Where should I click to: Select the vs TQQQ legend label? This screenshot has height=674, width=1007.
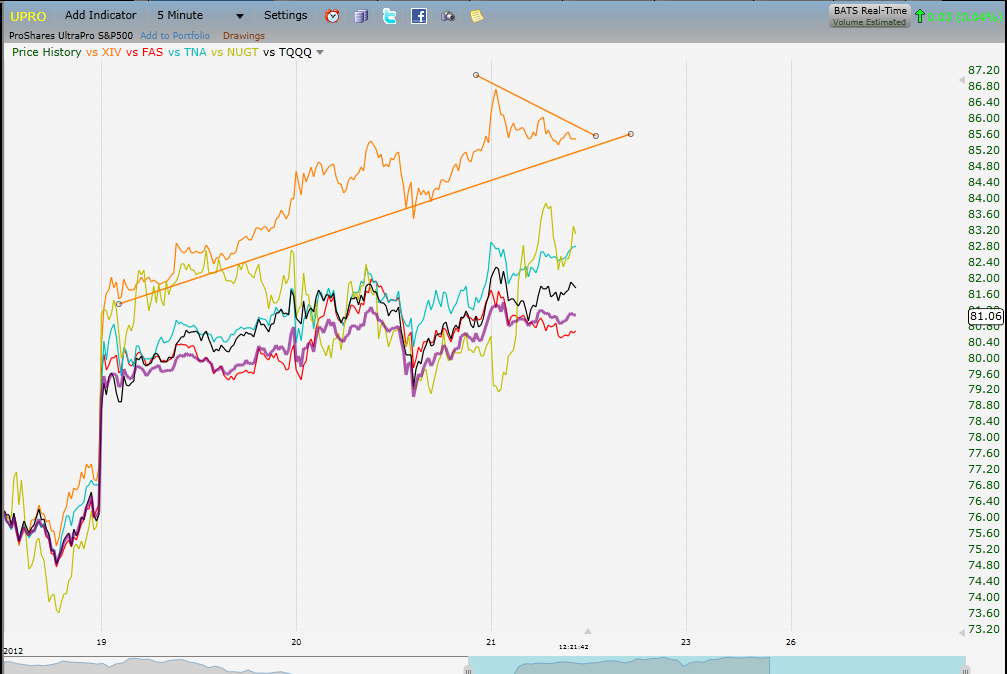[x=287, y=52]
